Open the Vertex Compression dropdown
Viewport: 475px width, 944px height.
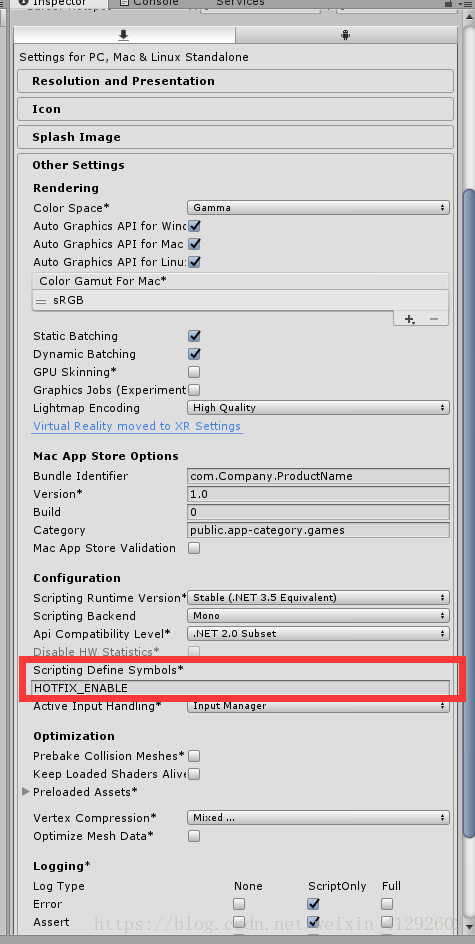tap(318, 818)
